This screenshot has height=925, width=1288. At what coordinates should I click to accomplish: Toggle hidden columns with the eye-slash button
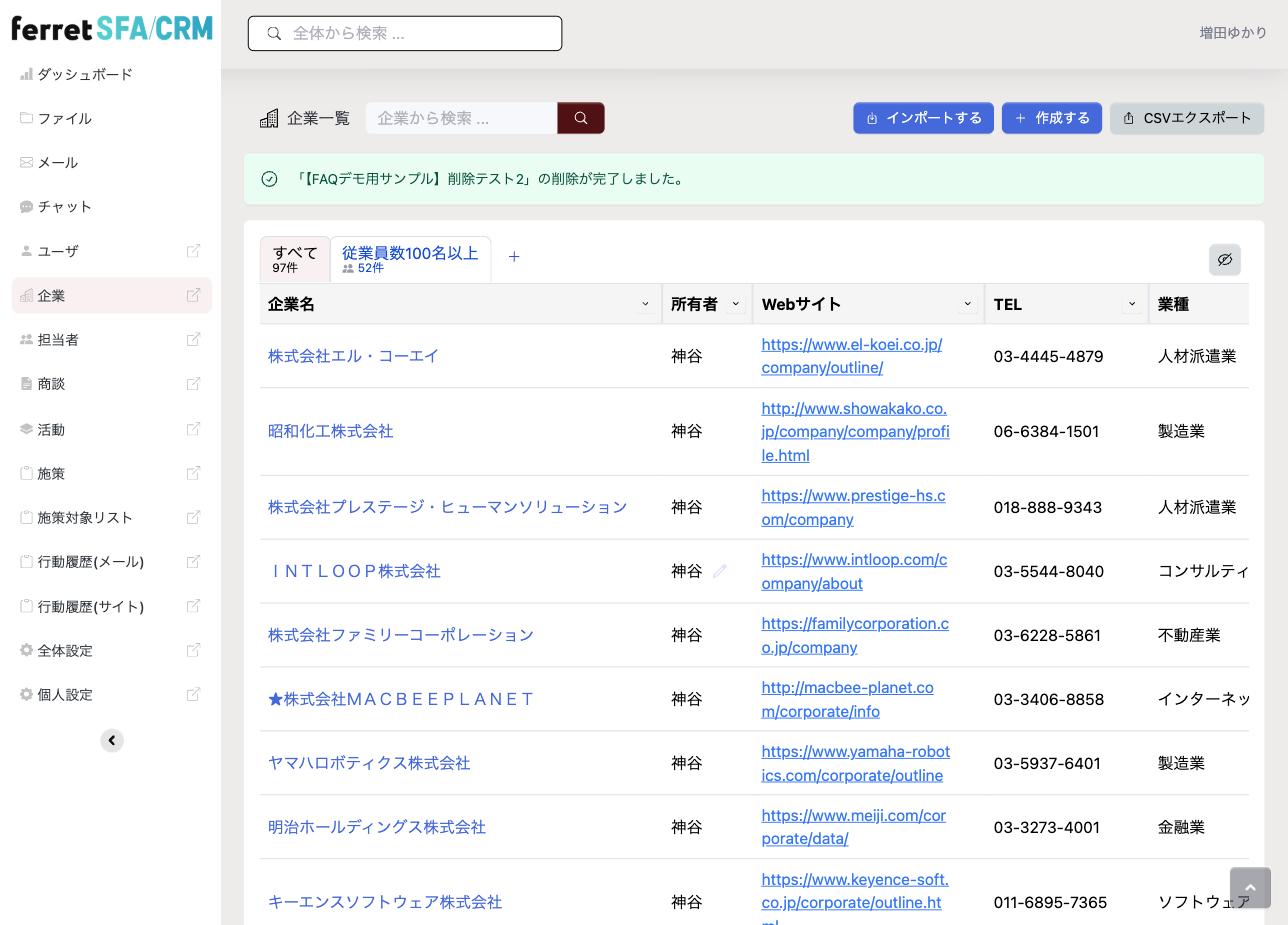point(1225,260)
